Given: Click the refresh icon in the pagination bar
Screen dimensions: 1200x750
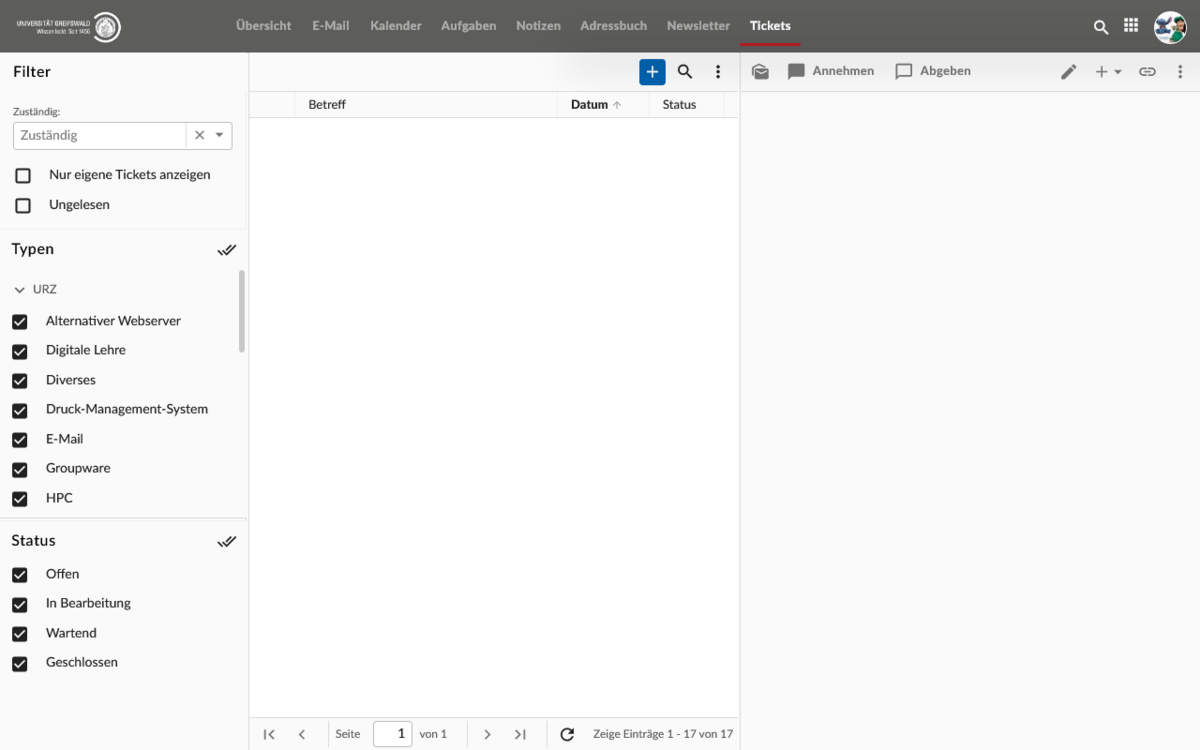Looking at the screenshot, I should coord(567,734).
